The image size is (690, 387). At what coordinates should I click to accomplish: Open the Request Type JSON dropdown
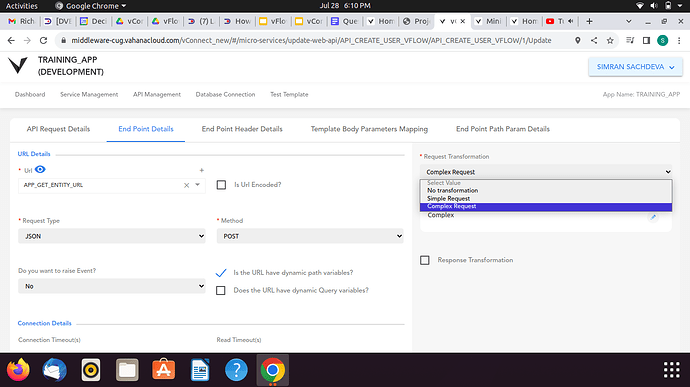click(112, 236)
